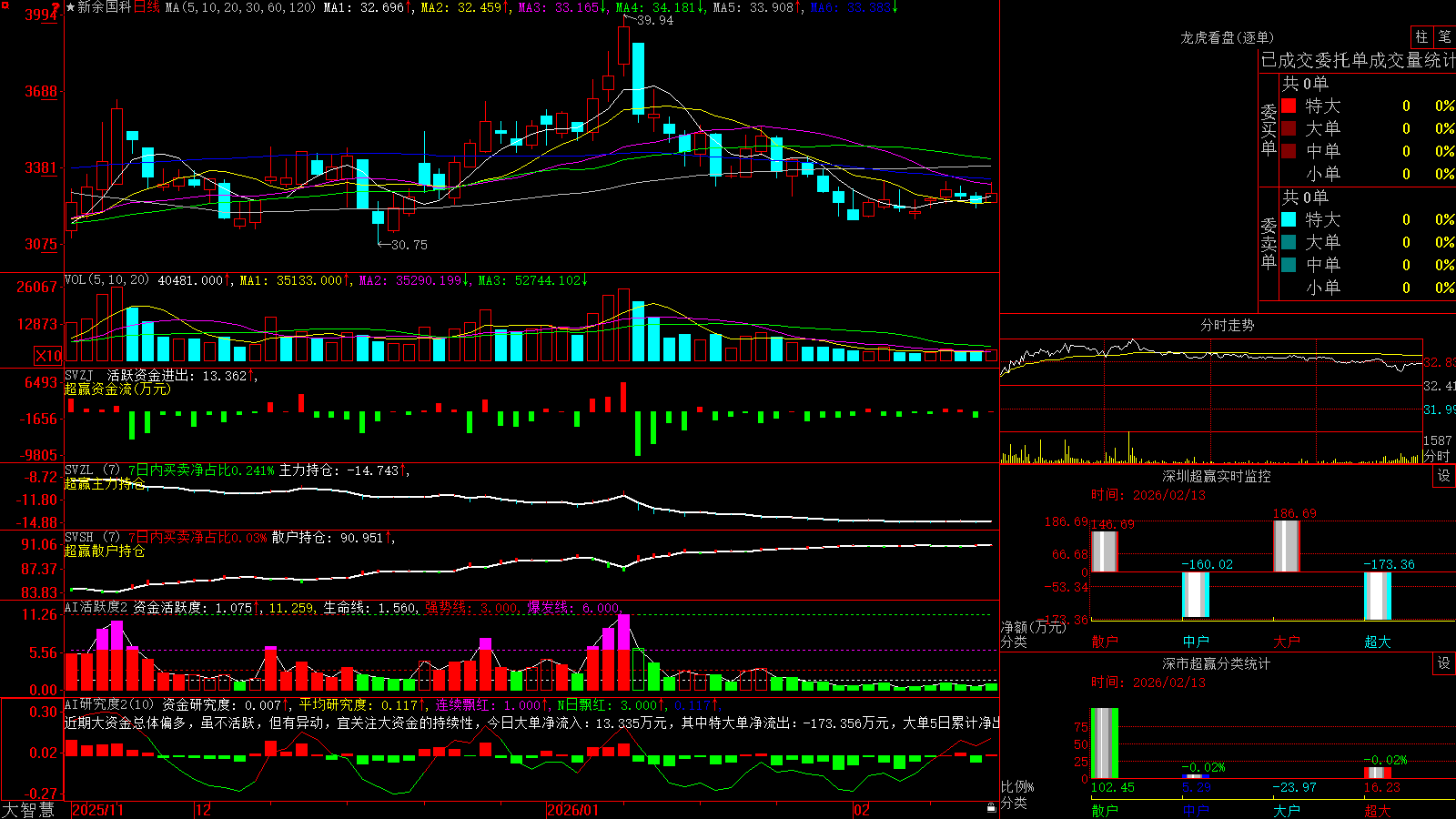Click the AI活跃度2 indicator label
This screenshot has height=819, width=1456.
(96, 608)
